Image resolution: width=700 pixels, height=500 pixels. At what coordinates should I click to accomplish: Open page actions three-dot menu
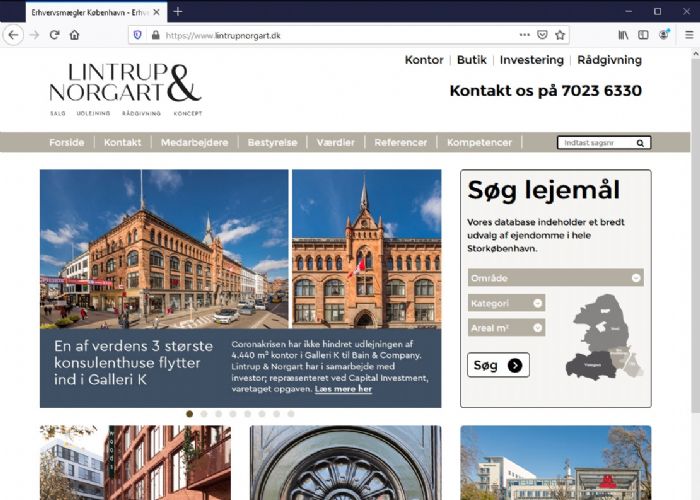(x=525, y=35)
